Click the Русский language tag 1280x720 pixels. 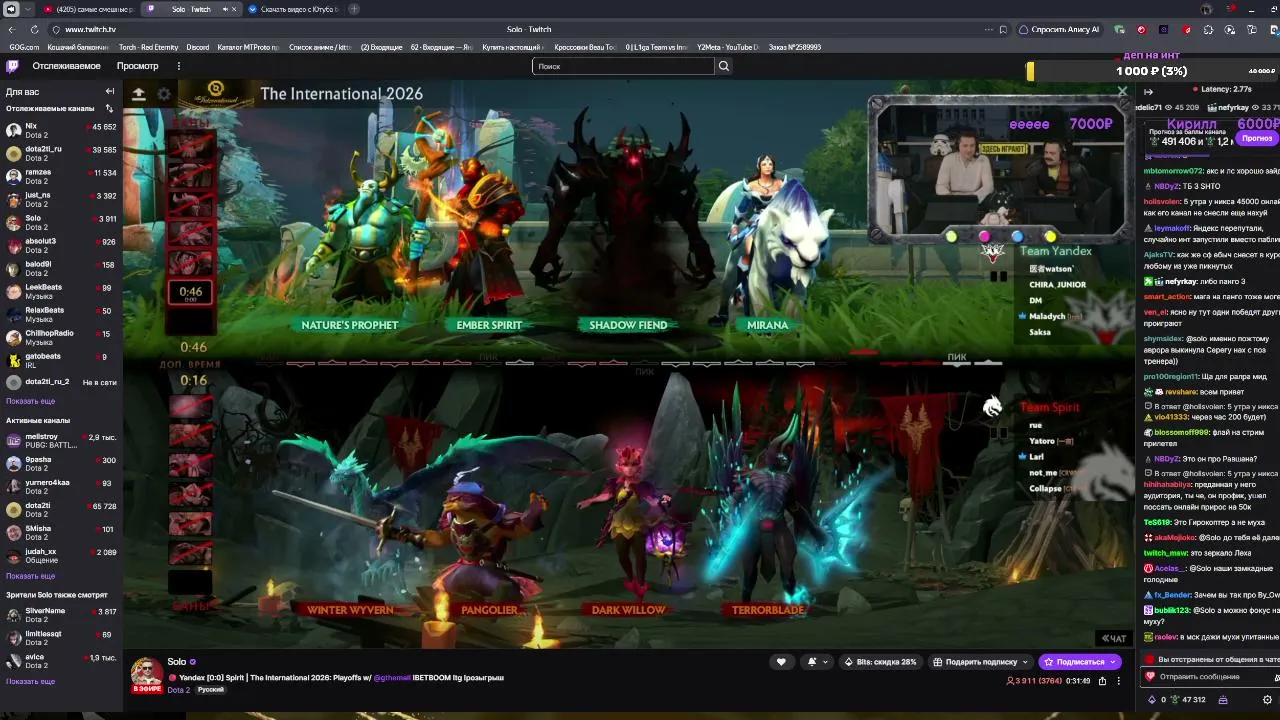coord(210,690)
